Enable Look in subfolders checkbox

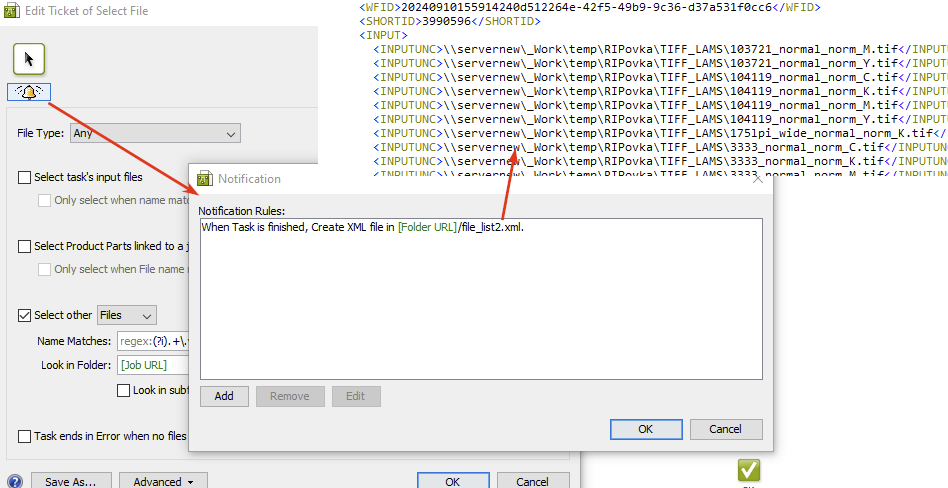(123, 390)
